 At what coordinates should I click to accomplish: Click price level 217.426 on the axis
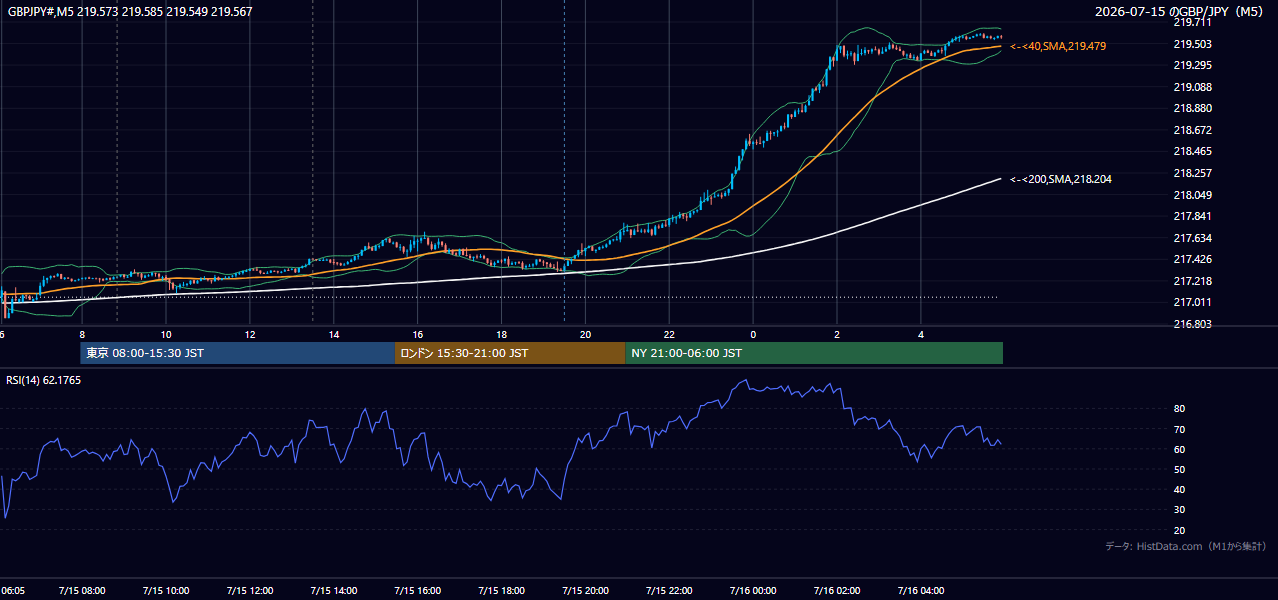pyautogui.click(x=1192, y=260)
